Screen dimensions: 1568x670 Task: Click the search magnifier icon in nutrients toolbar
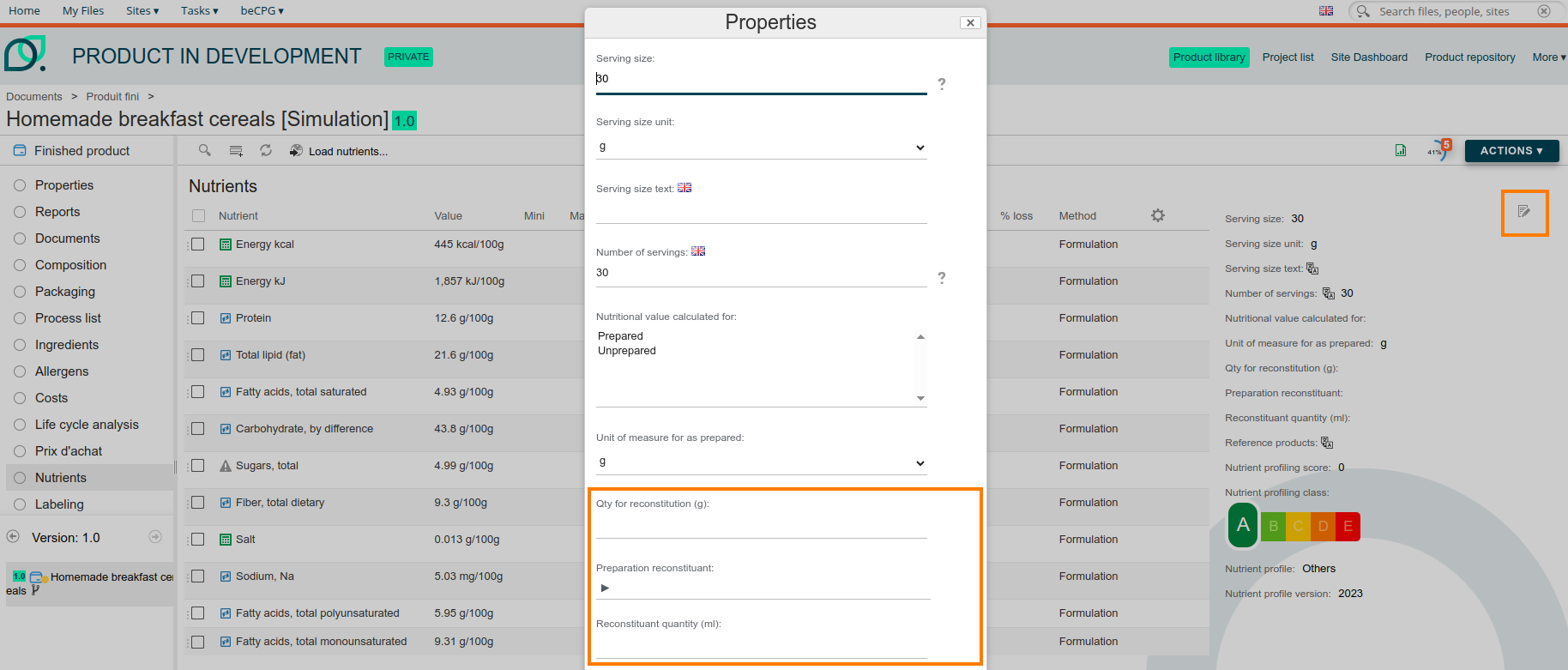[204, 150]
